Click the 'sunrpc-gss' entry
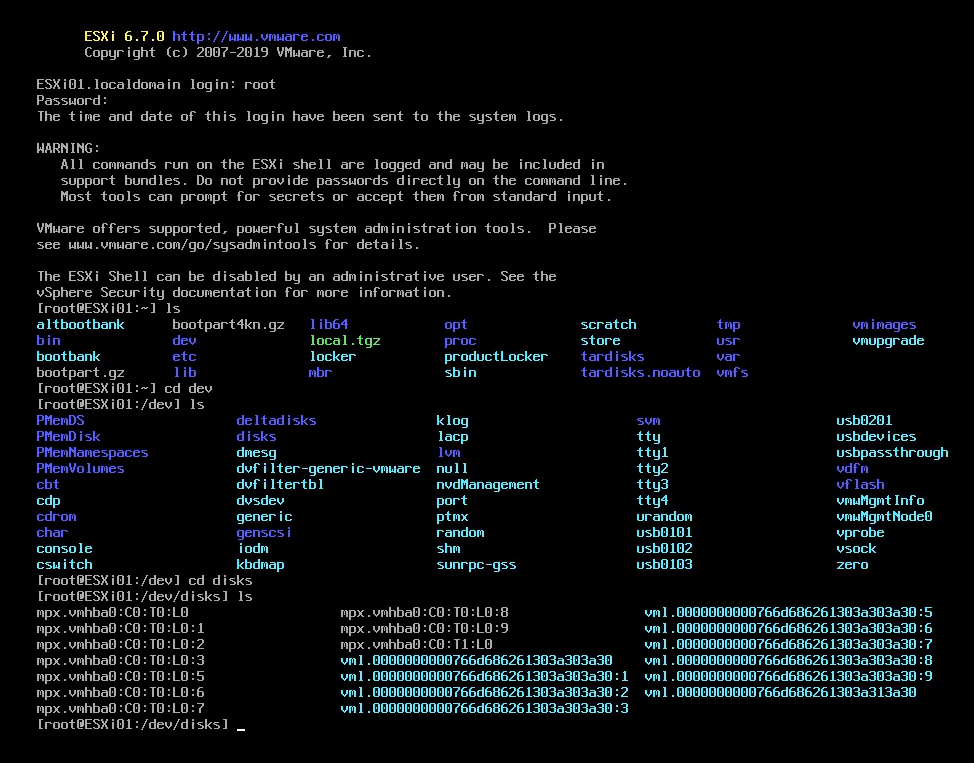Viewport: 974px width, 763px height. point(476,565)
